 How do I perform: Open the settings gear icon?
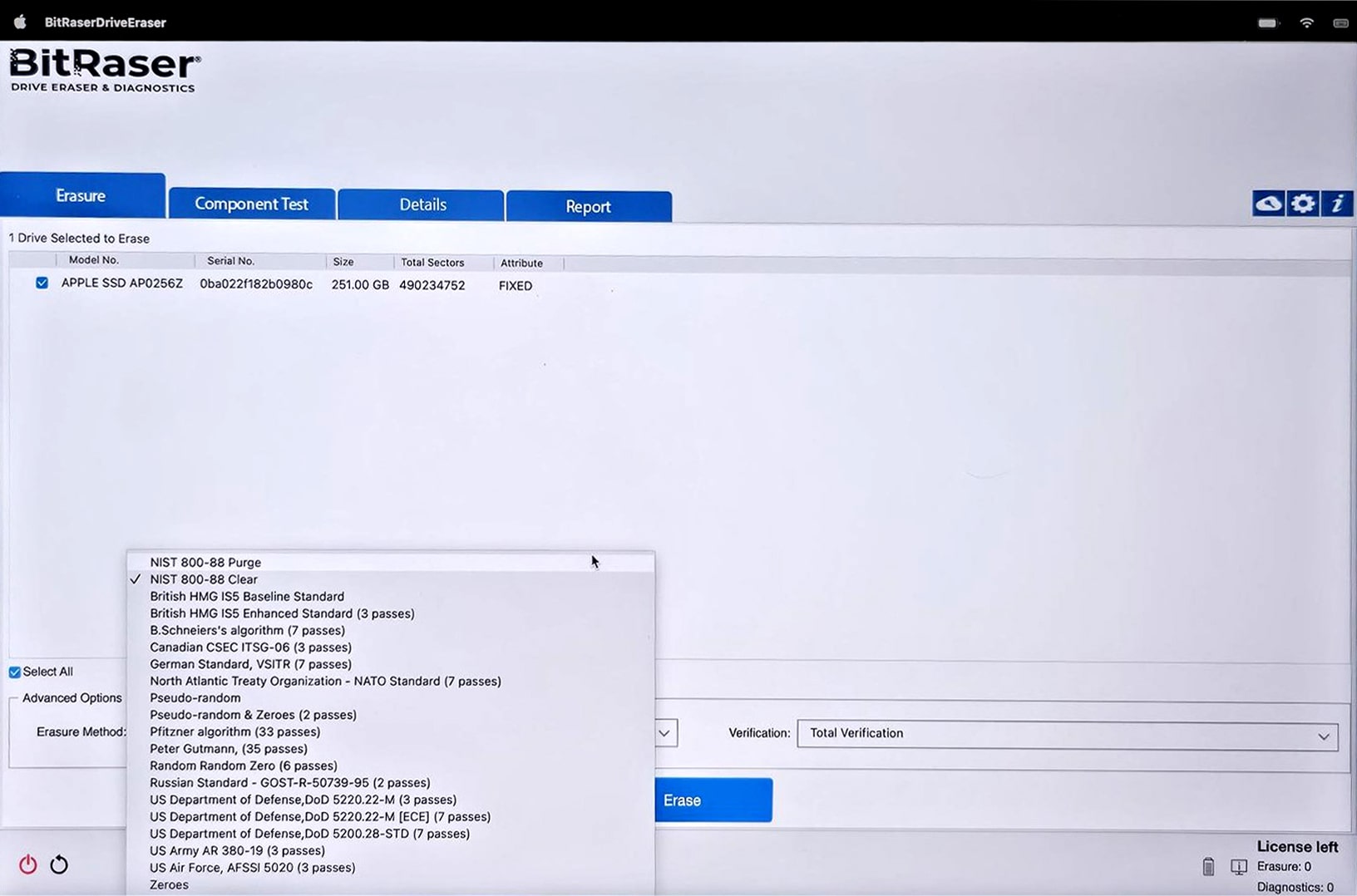(1303, 204)
